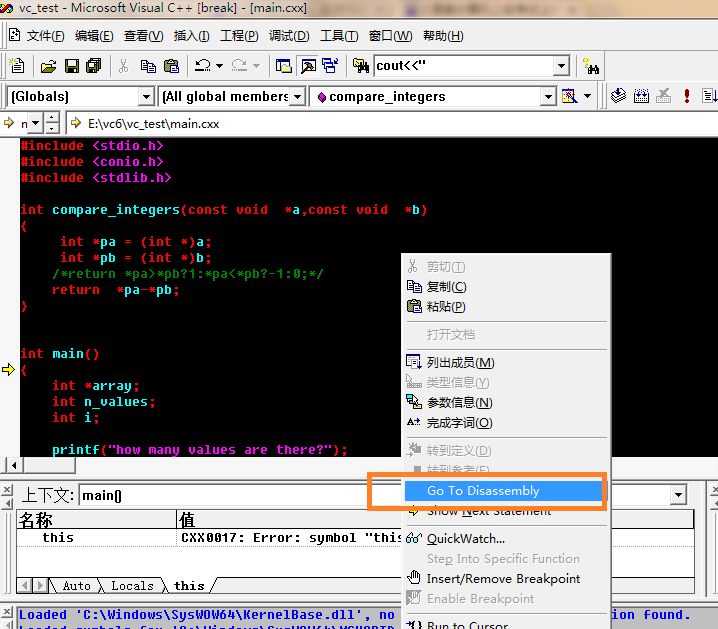718x629 pixels.
Task: Open the 工具(T) menu
Action: coord(339,35)
